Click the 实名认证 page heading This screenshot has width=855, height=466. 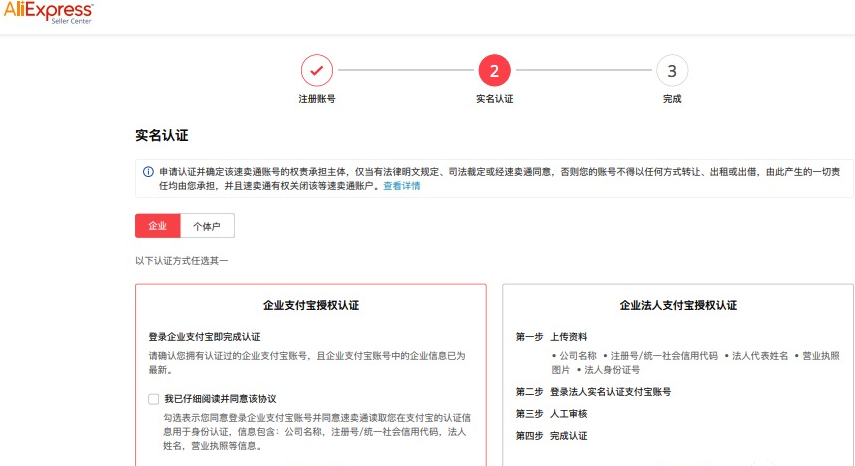point(161,136)
